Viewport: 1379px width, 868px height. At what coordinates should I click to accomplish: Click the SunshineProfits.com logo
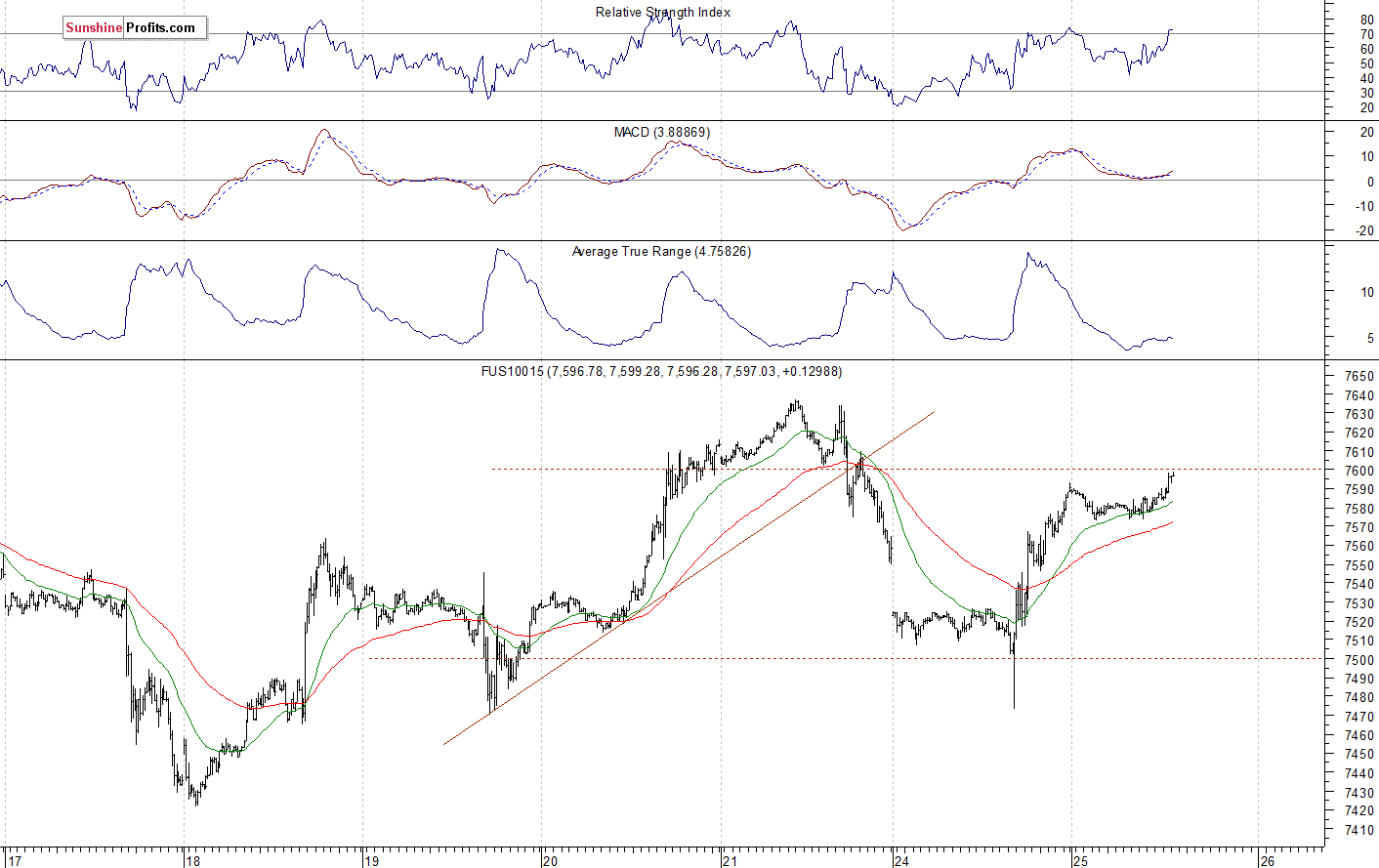point(135,27)
